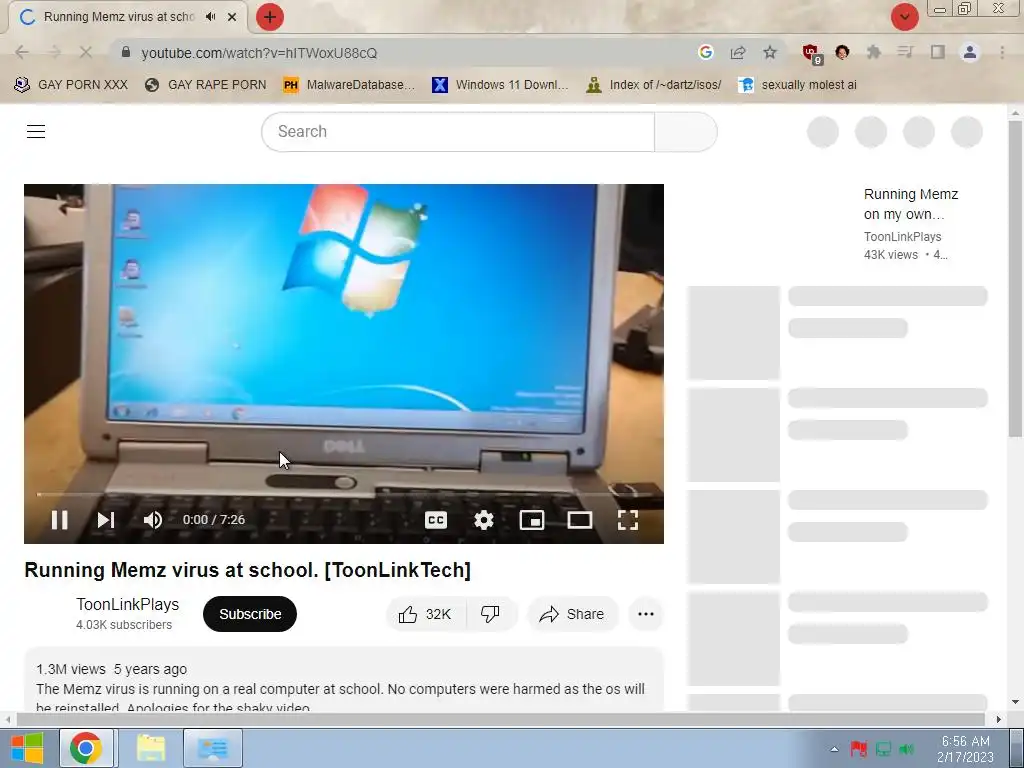Skip to the next video
The width and height of the screenshot is (1024, 768).
106,520
